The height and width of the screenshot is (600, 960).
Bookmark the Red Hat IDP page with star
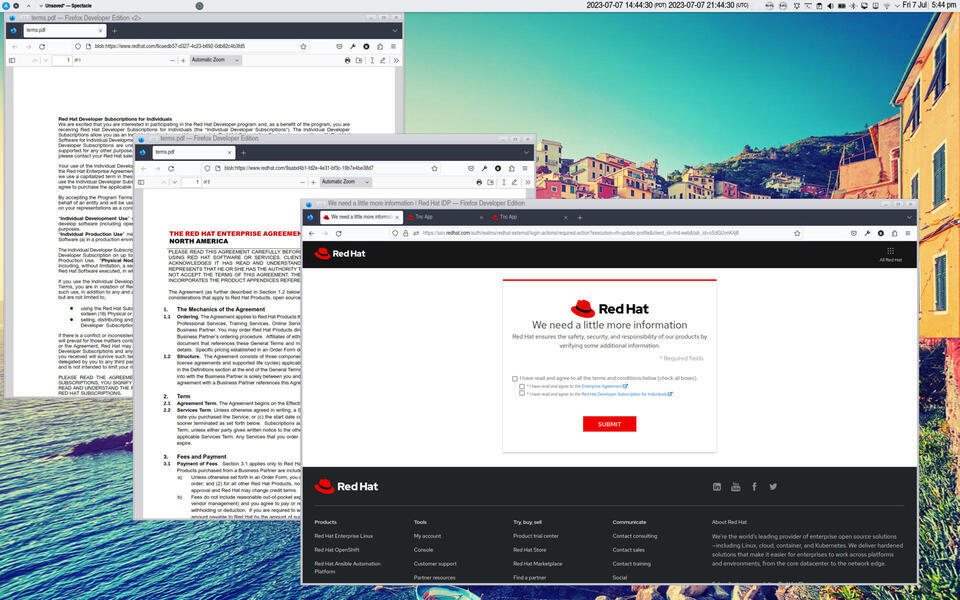[797, 233]
